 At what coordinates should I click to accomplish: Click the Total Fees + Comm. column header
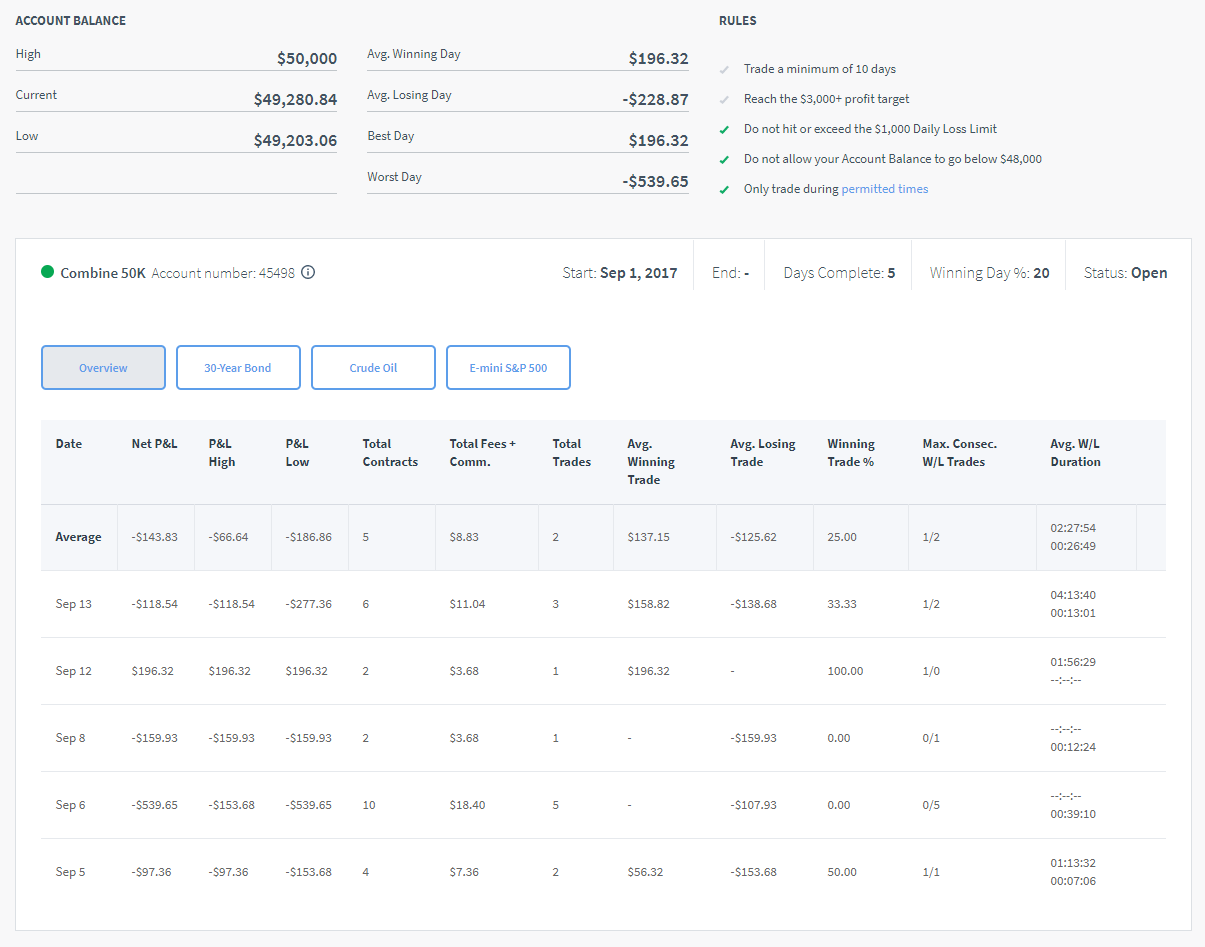(483, 453)
